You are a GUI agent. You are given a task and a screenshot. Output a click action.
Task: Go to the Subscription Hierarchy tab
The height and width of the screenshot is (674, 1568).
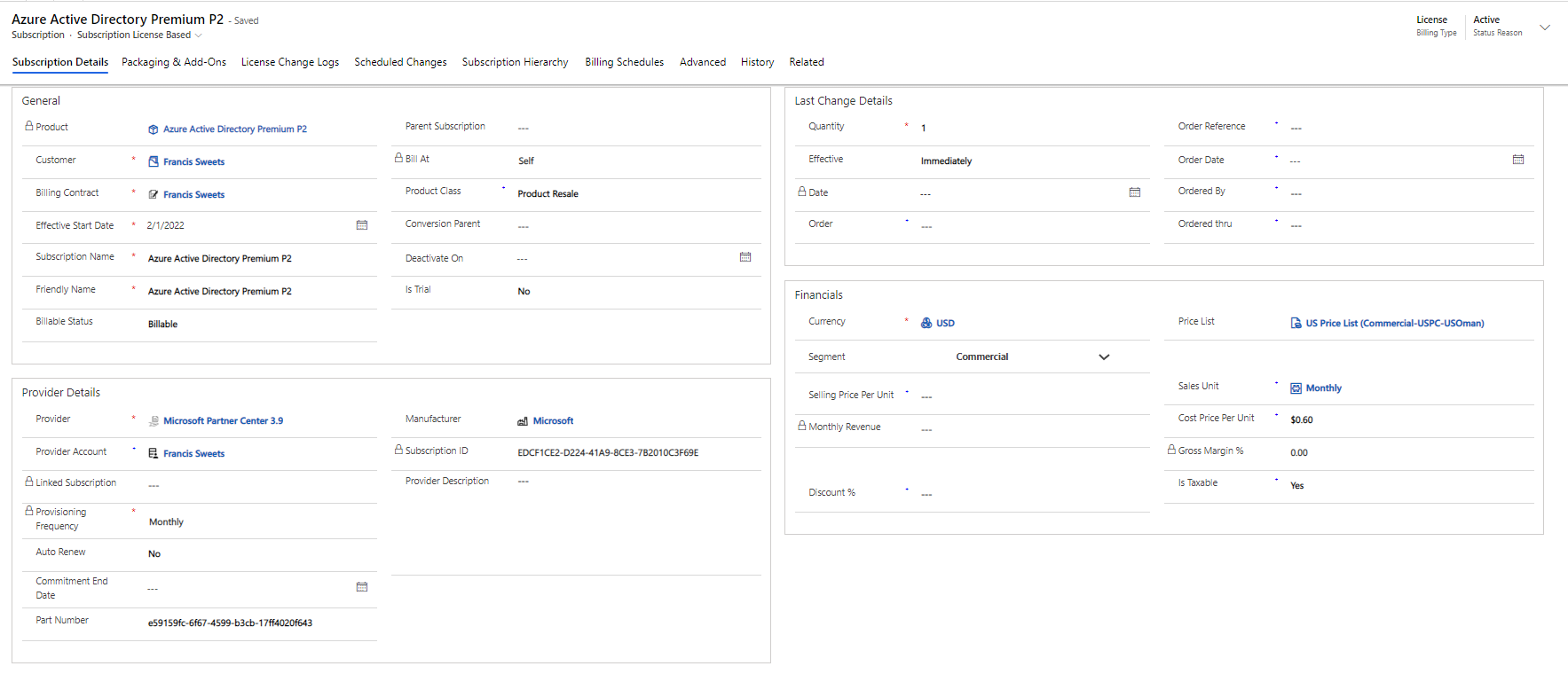click(516, 62)
